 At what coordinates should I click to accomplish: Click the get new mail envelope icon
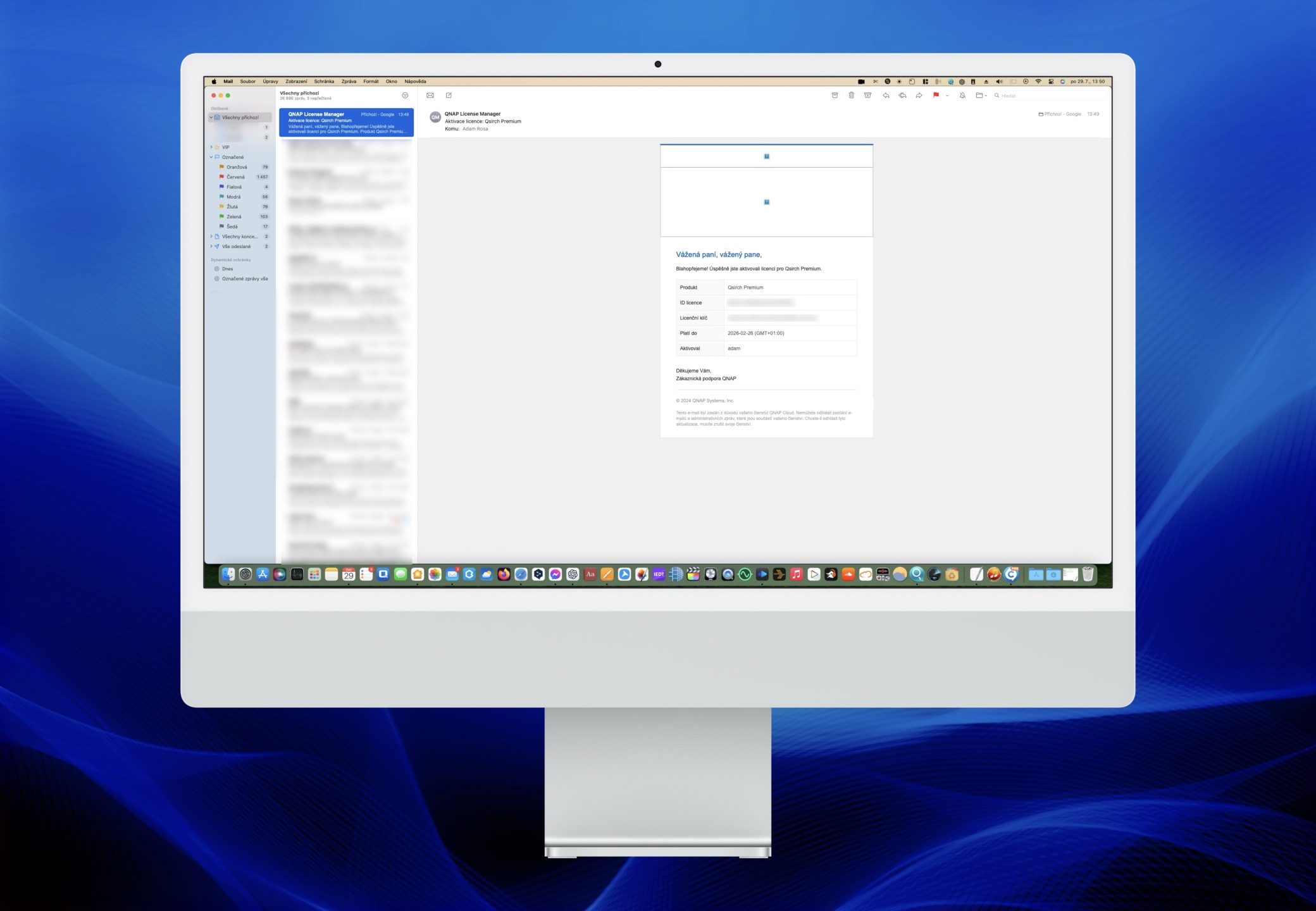point(430,96)
